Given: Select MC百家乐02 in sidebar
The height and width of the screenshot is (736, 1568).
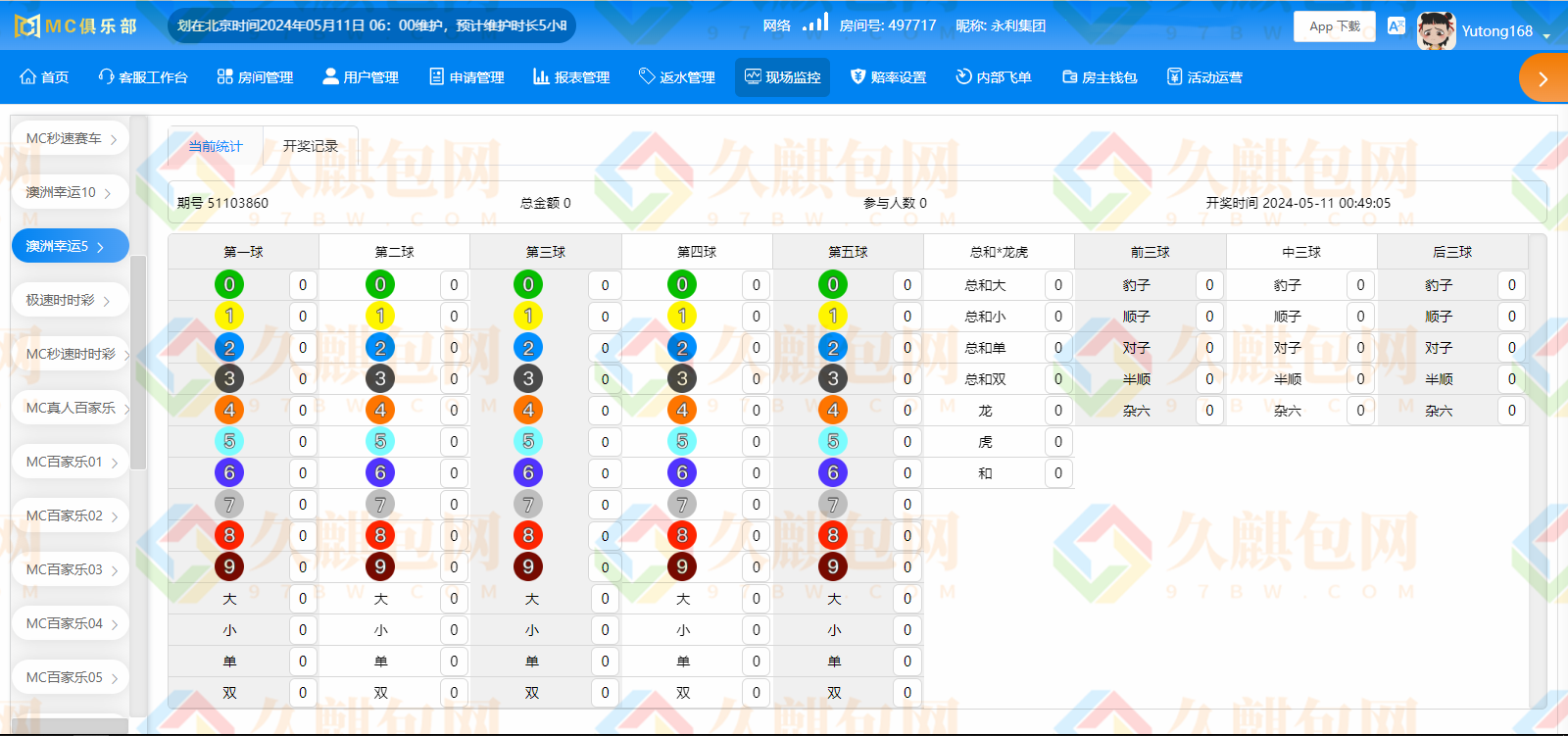Looking at the screenshot, I should point(71,515).
